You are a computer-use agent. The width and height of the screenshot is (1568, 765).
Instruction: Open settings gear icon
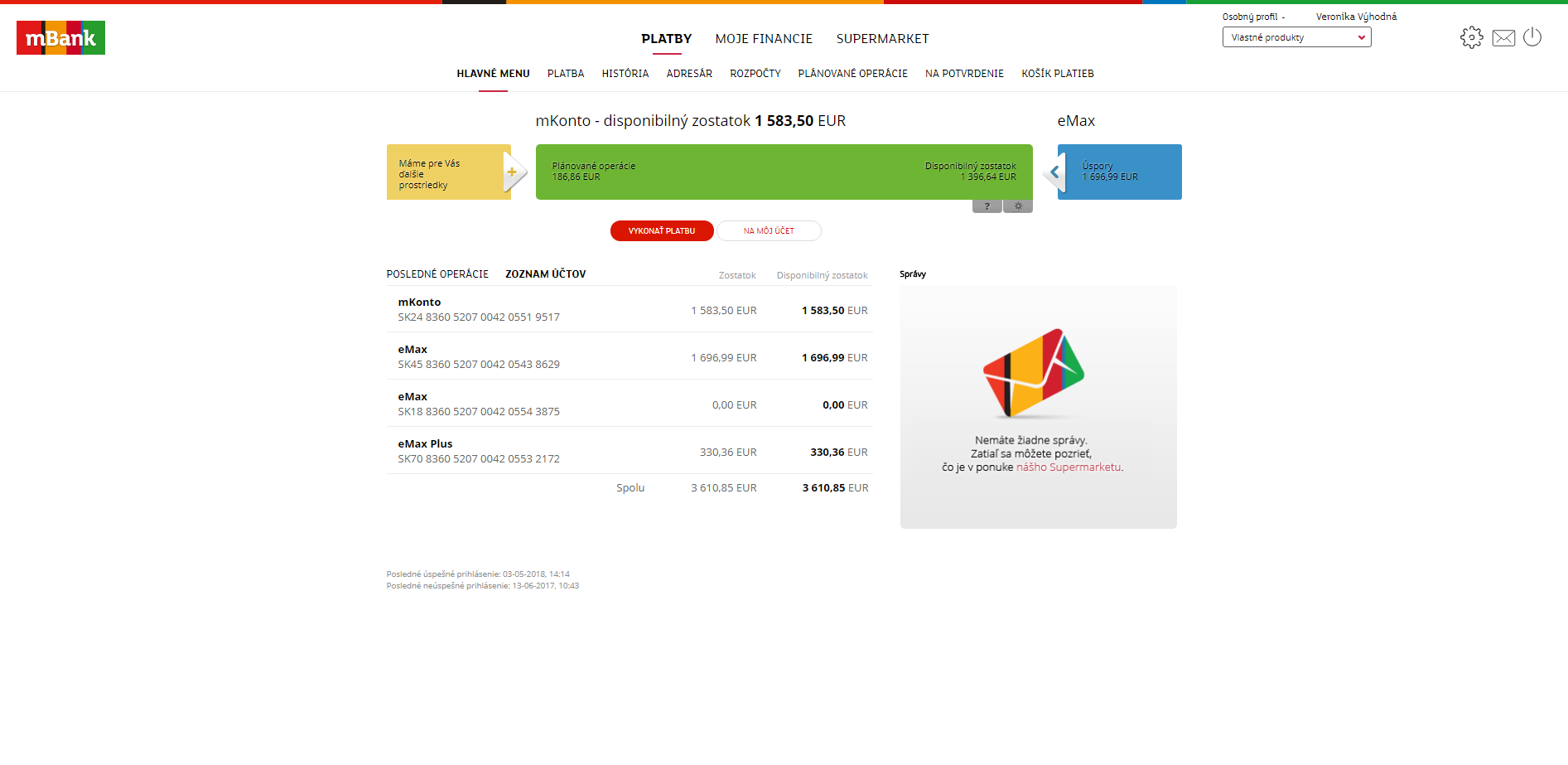(x=1471, y=37)
